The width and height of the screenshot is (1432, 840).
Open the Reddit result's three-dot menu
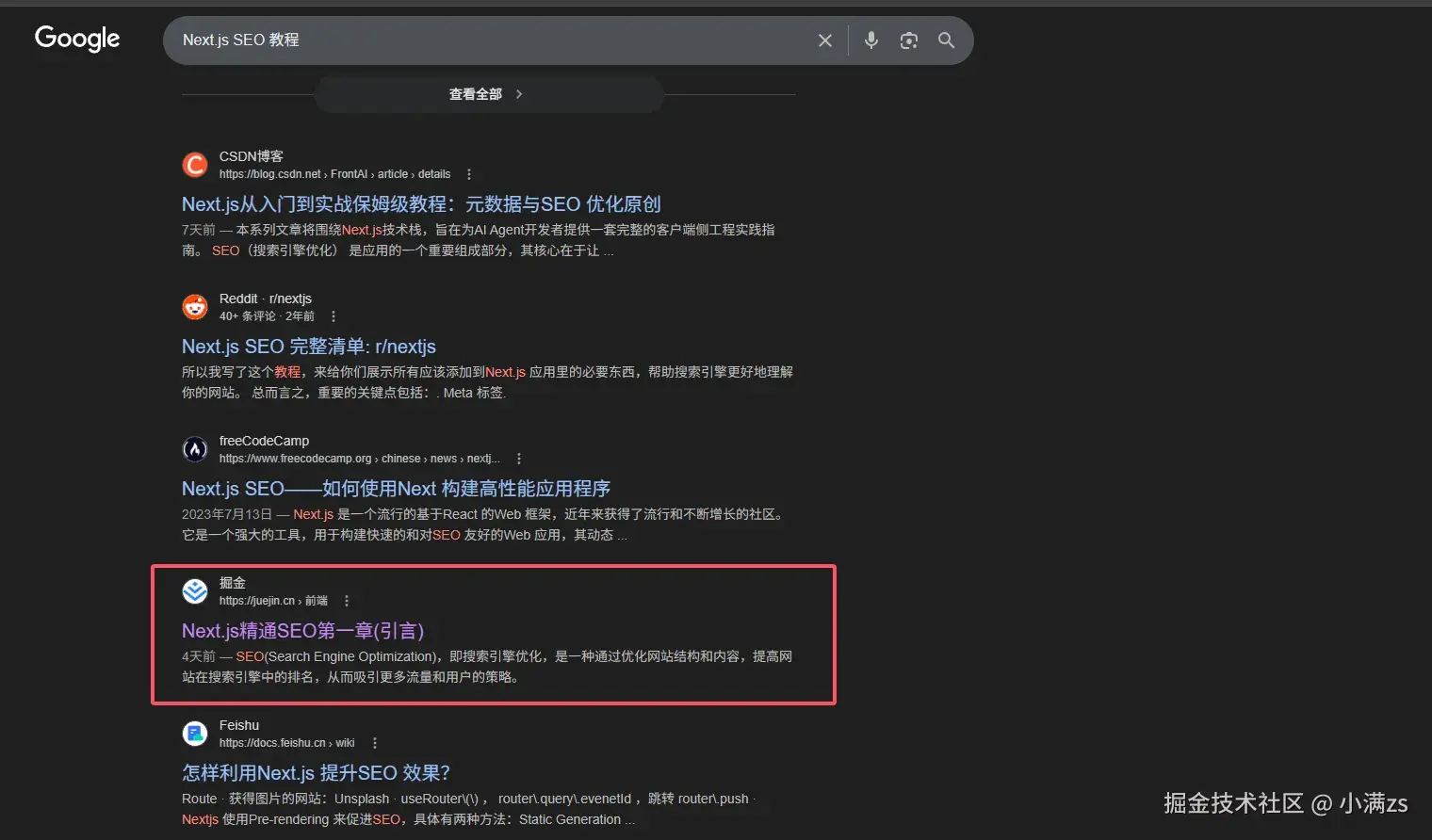pyautogui.click(x=334, y=316)
